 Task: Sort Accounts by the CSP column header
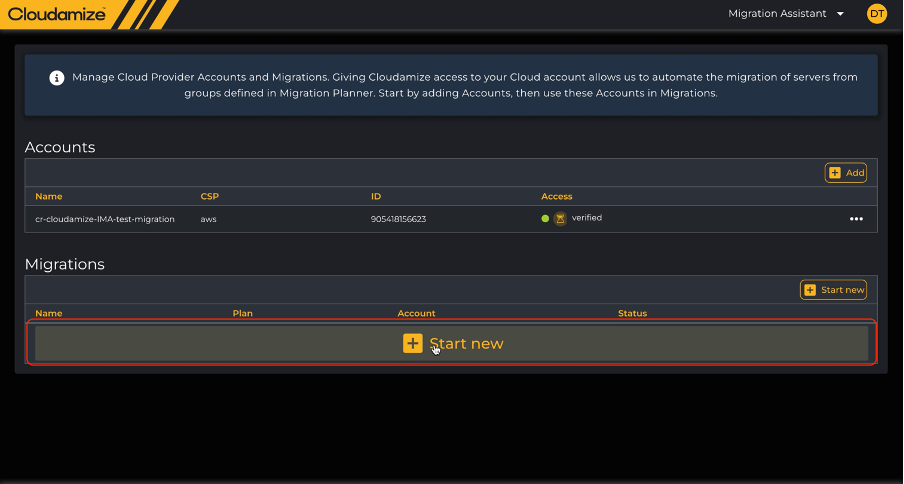[209, 196]
